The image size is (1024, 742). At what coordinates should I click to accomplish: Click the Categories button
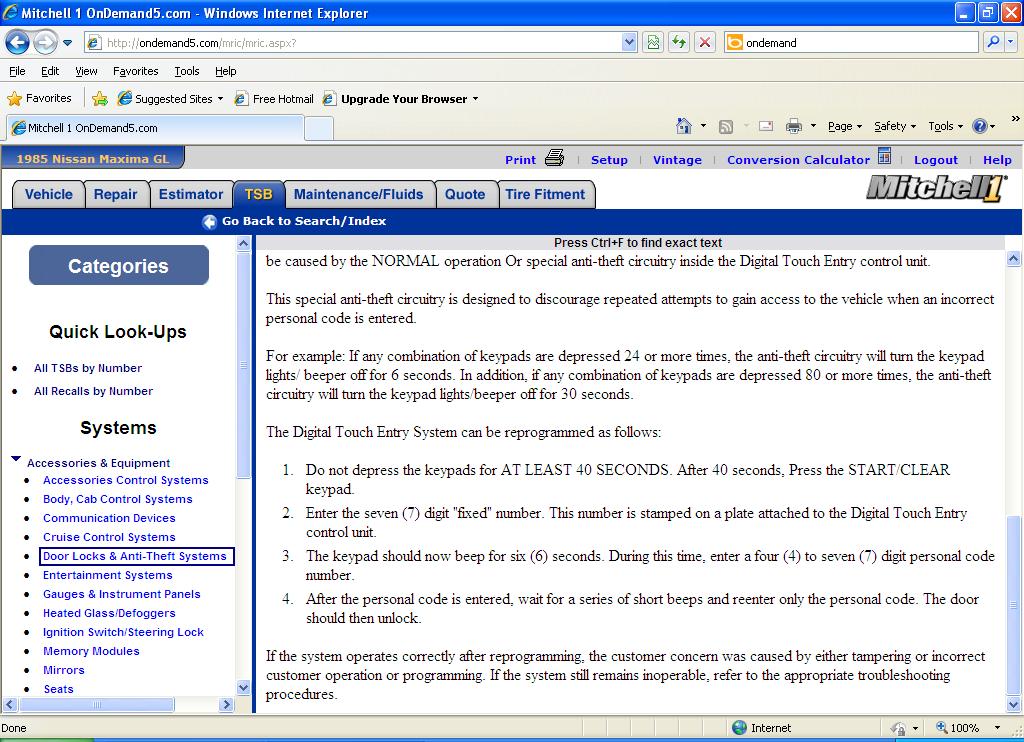[x=119, y=265]
